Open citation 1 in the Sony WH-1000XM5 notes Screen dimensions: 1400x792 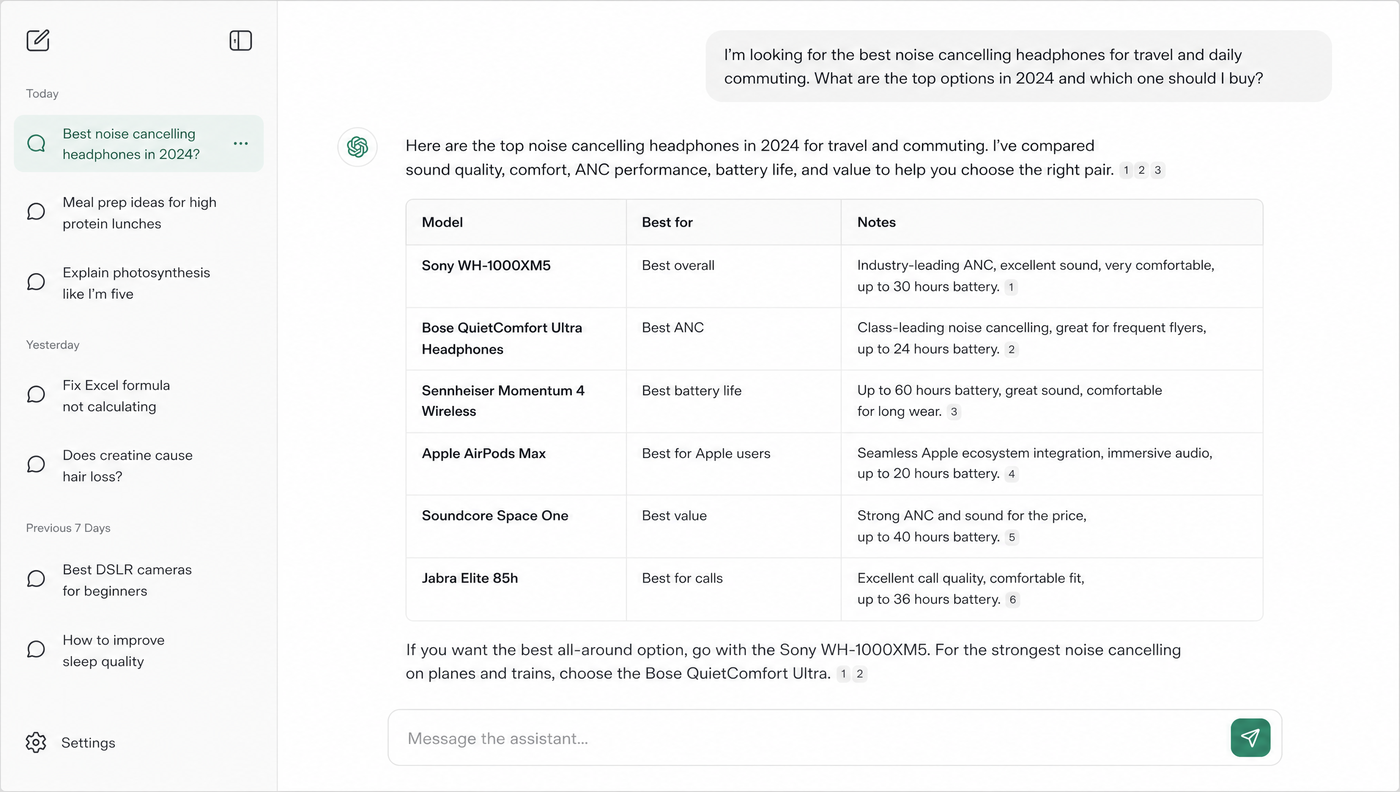click(x=1011, y=288)
